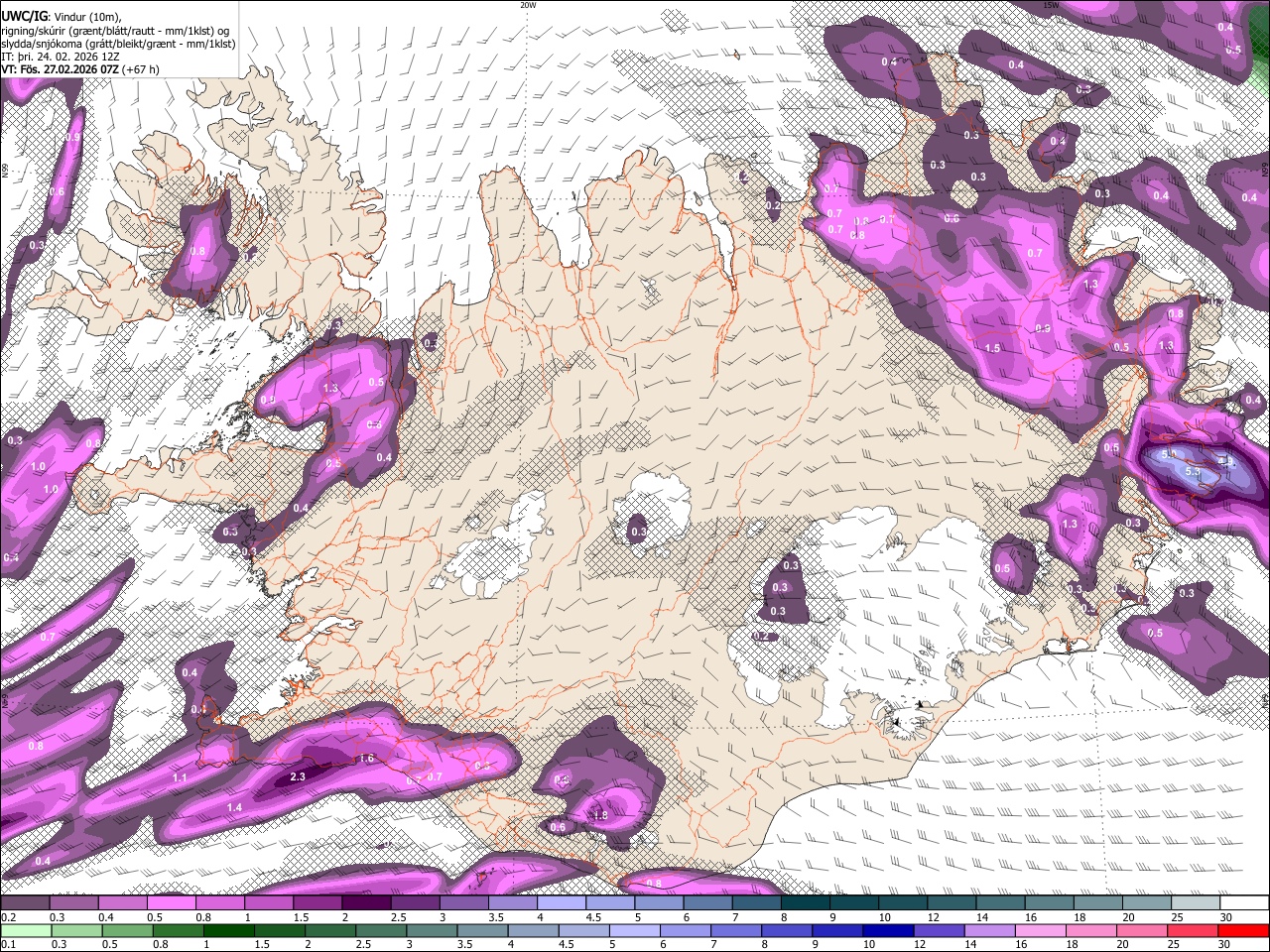This screenshot has width=1270, height=952.
Task: Click the '20W' longitude label at the top
Action: pos(528,5)
